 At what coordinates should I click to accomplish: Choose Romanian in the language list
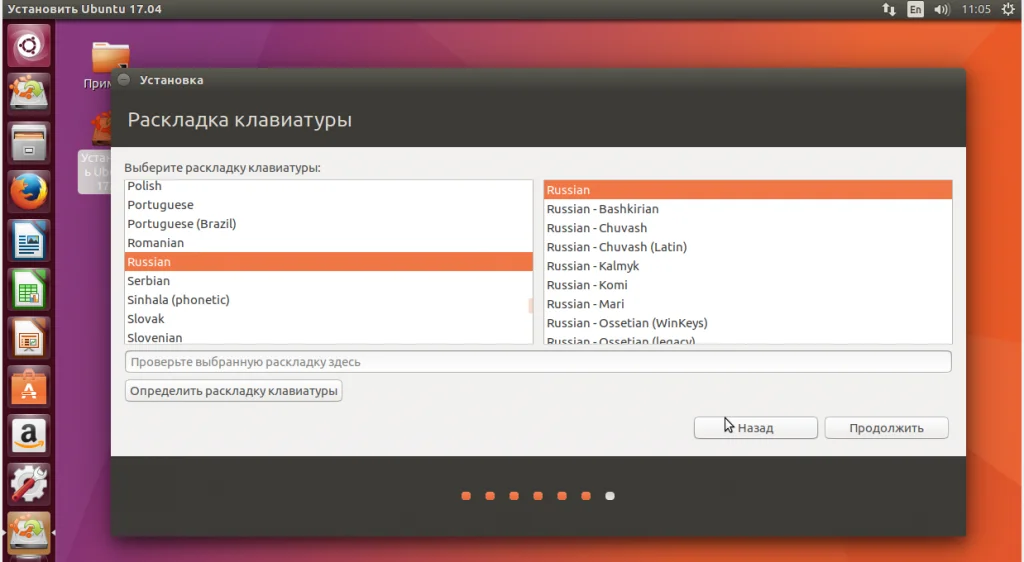[x=328, y=243]
